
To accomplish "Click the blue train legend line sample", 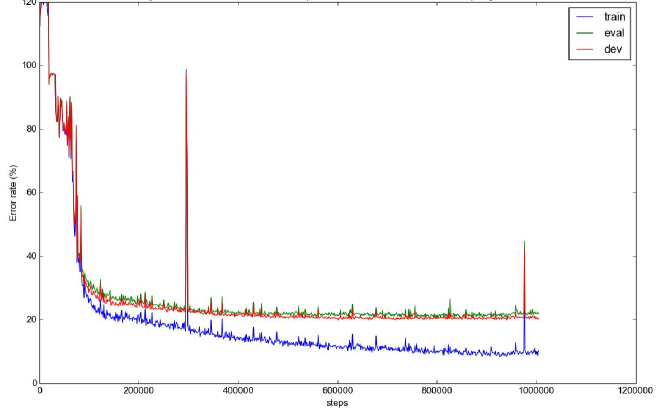I will pyautogui.click(x=585, y=17).
